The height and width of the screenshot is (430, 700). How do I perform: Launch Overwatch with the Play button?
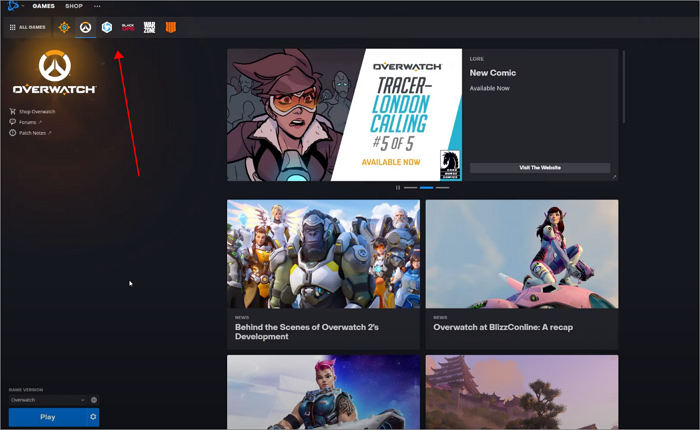47,417
